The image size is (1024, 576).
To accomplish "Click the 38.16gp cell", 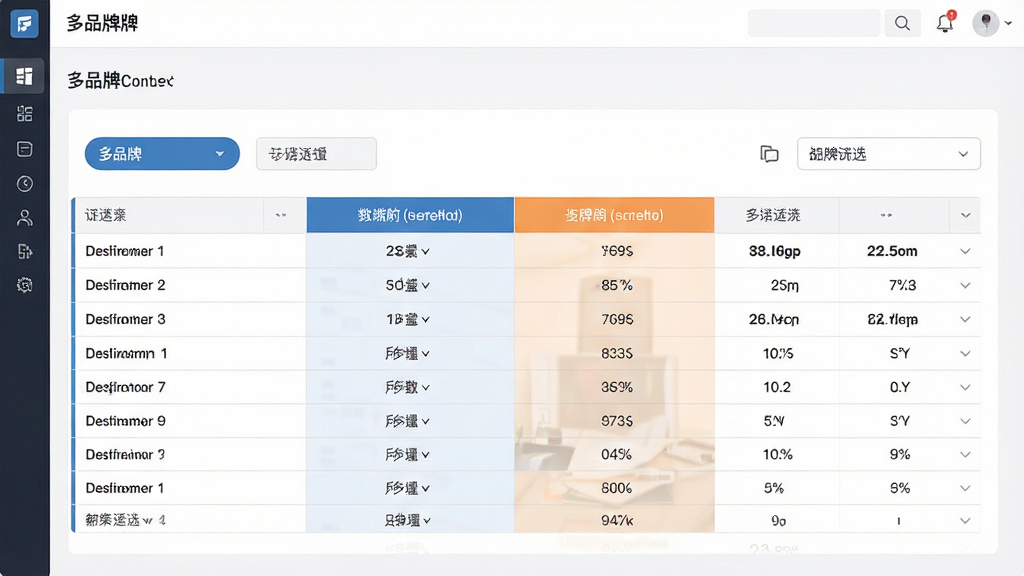I will click(775, 251).
